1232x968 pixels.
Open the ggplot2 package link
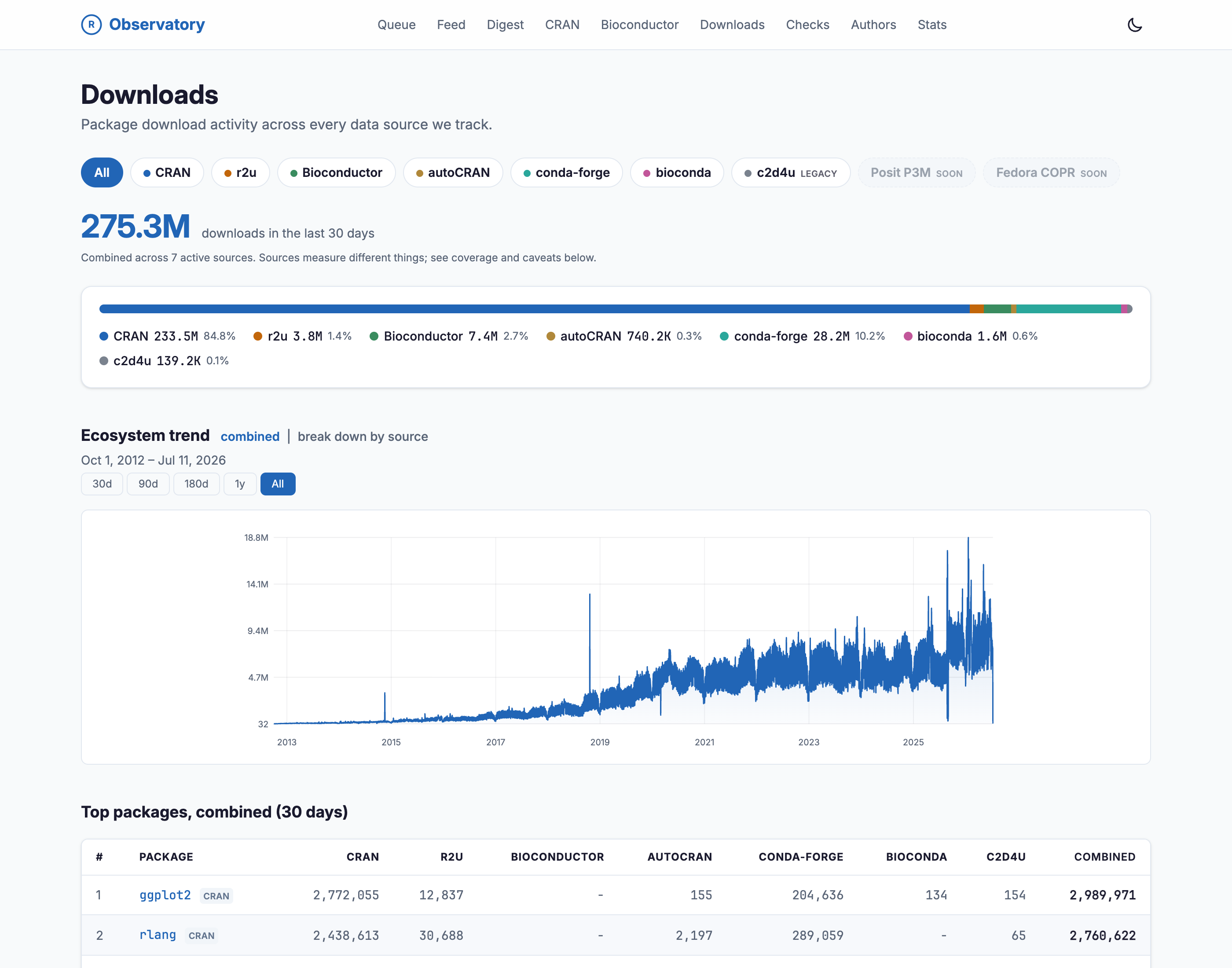coord(165,895)
